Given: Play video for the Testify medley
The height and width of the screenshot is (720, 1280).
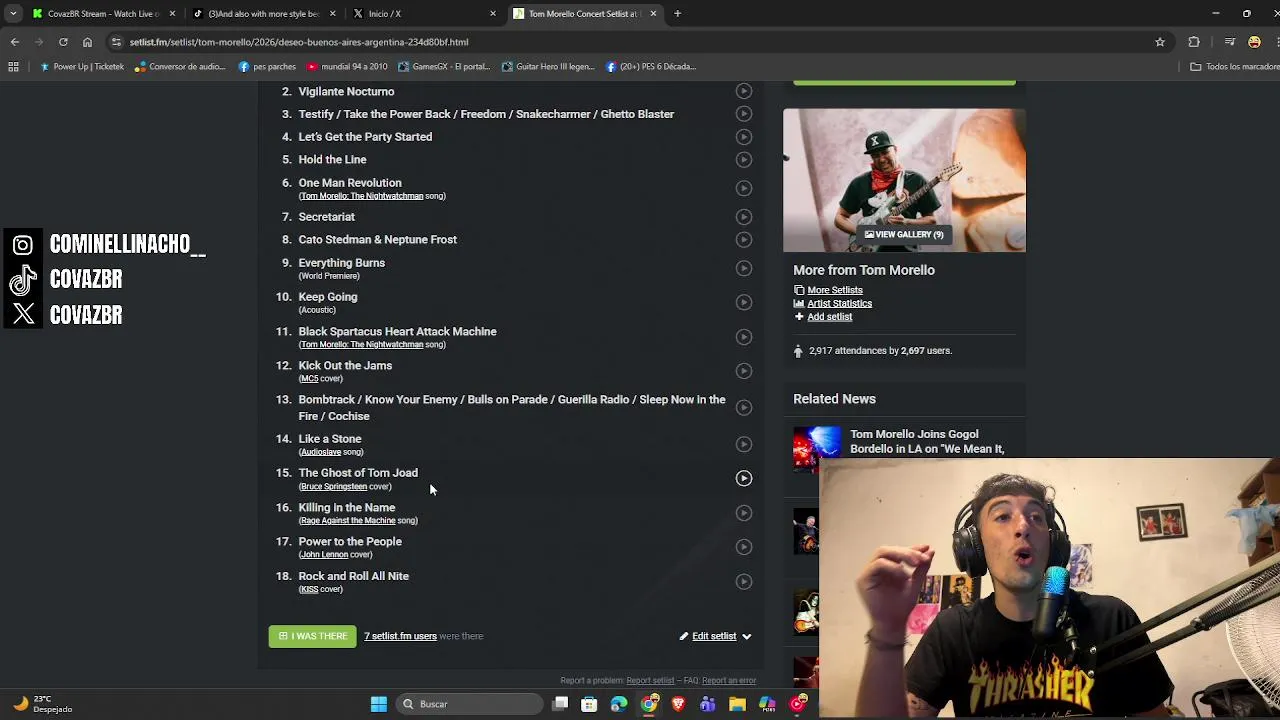Looking at the screenshot, I should click(x=744, y=114).
